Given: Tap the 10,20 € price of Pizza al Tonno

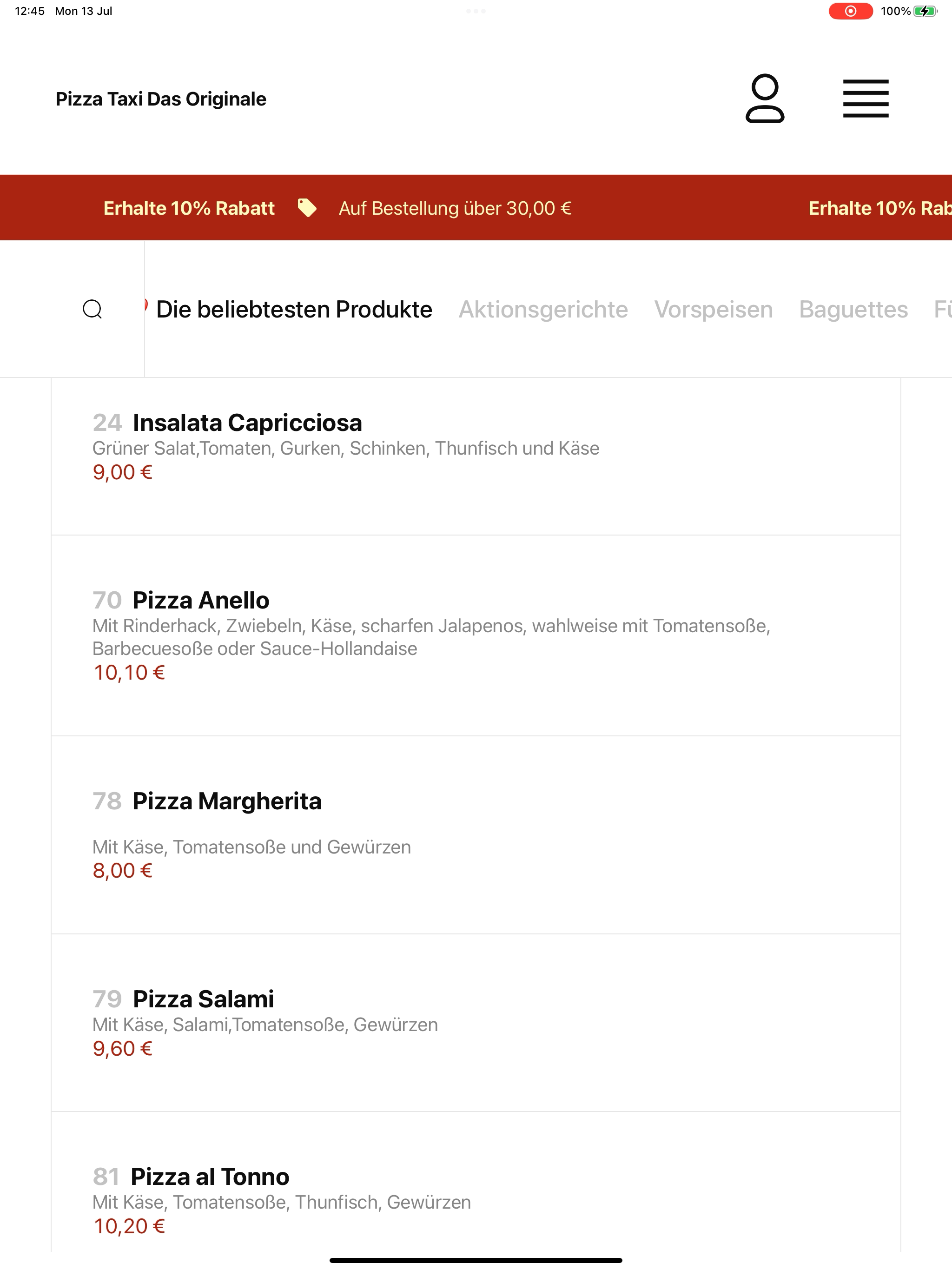Looking at the screenshot, I should pyautogui.click(x=129, y=1226).
